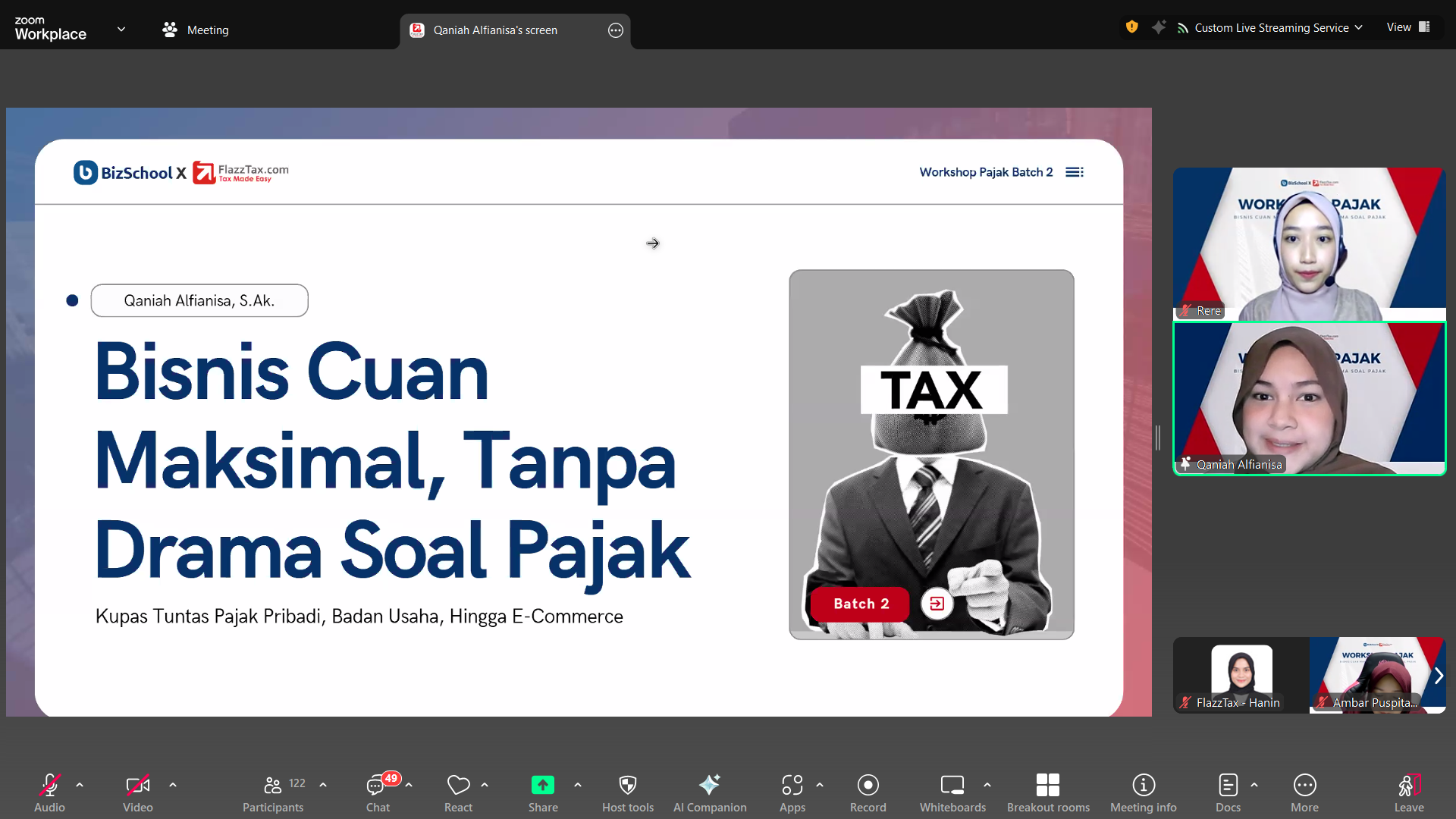
Task: Open Qaniah Alfianisa's screen options menu
Action: tap(616, 30)
